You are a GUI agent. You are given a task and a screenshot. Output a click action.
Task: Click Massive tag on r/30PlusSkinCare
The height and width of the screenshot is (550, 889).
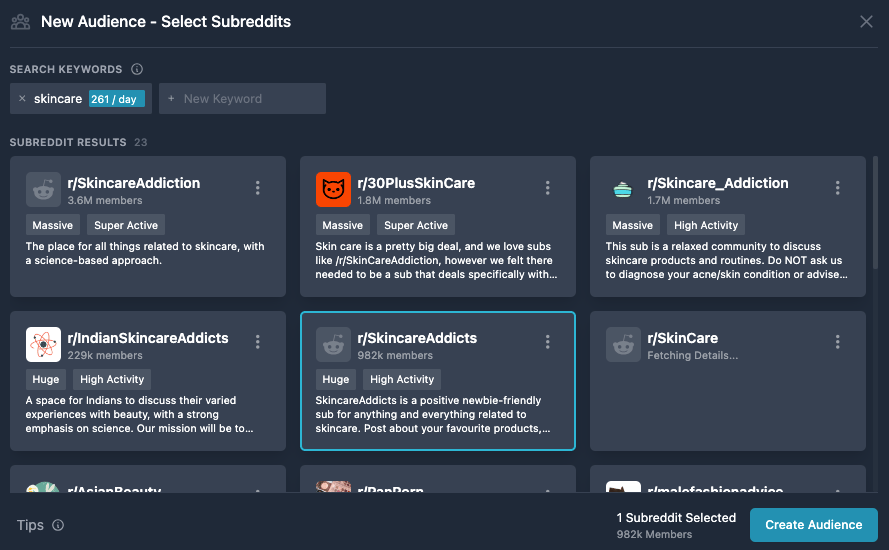pos(342,225)
